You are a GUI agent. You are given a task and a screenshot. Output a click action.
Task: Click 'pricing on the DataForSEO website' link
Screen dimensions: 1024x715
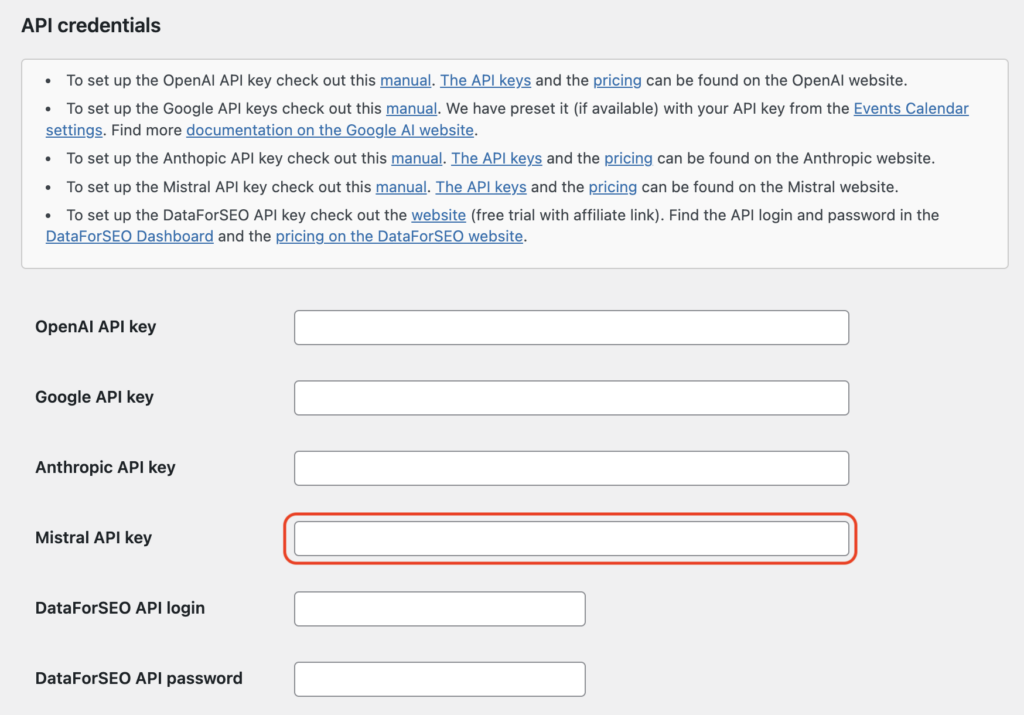tap(399, 236)
